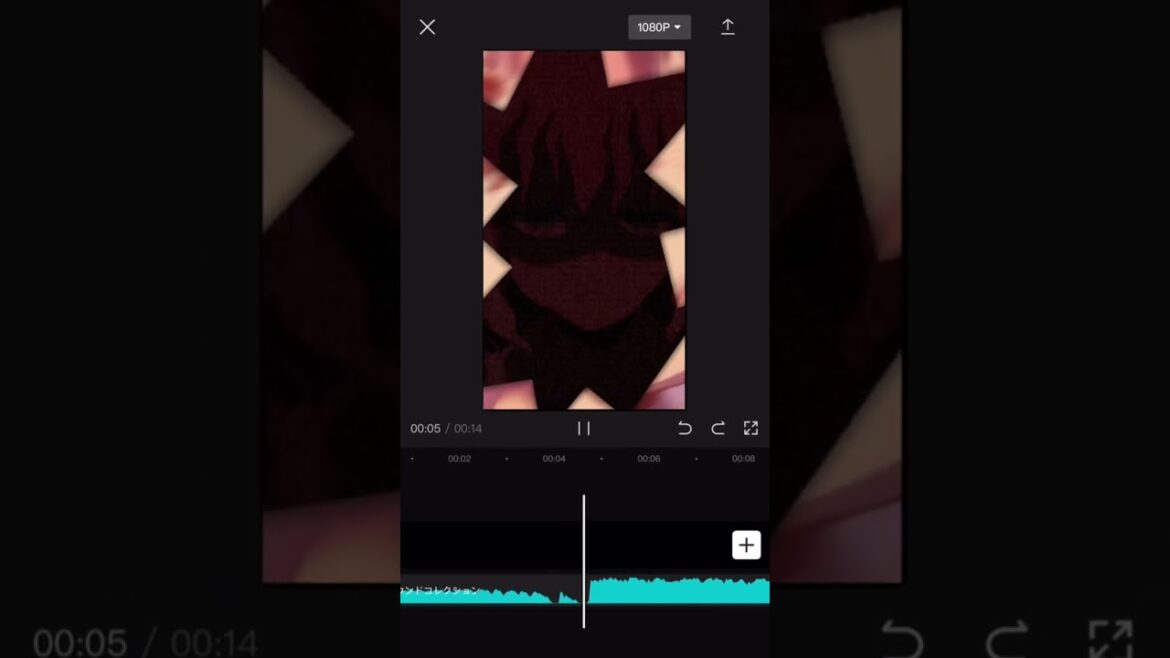The image size is (1170, 658).
Task: Click the small arrow beside 1080P
Action: click(x=678, y=27)
